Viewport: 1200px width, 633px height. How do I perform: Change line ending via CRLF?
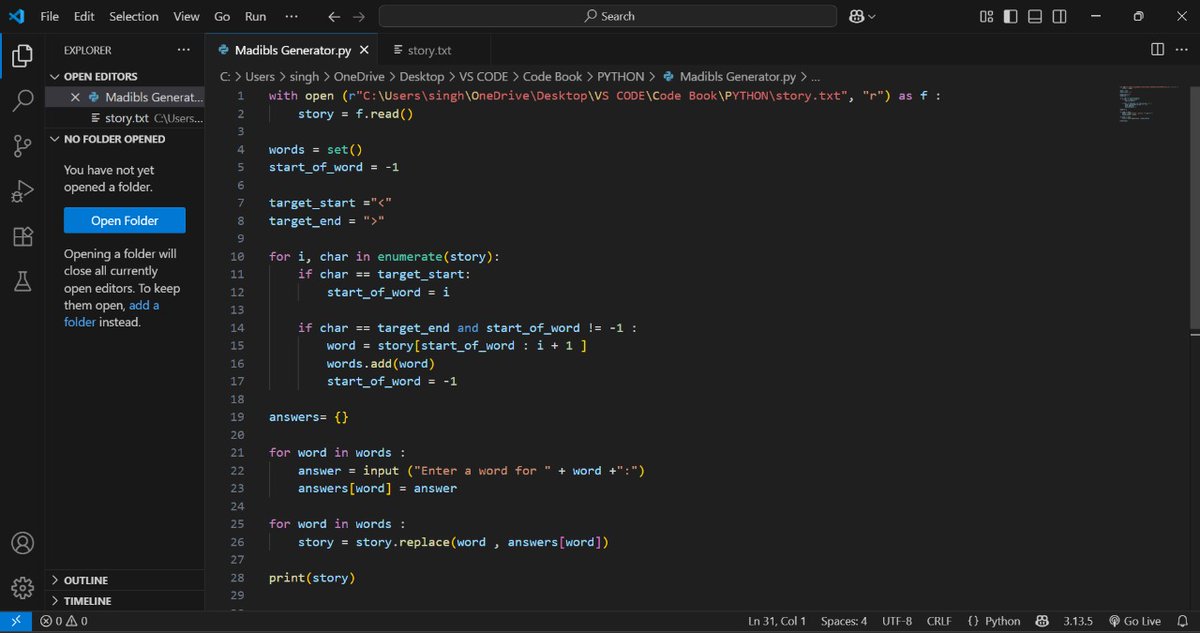(x=939, y=621)
